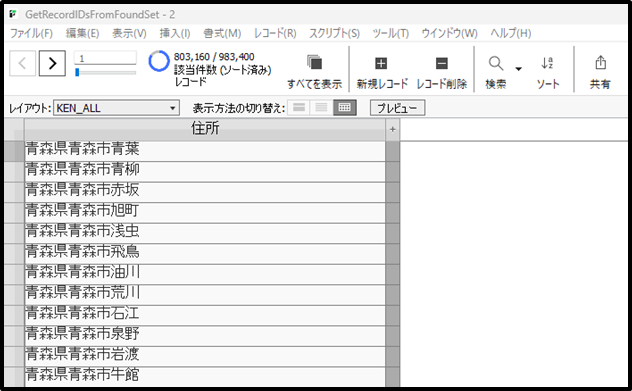Select the 青森県青森市青柳 row
The width and height of the screenshot is (632, 391).
click(x=205, y=171)
